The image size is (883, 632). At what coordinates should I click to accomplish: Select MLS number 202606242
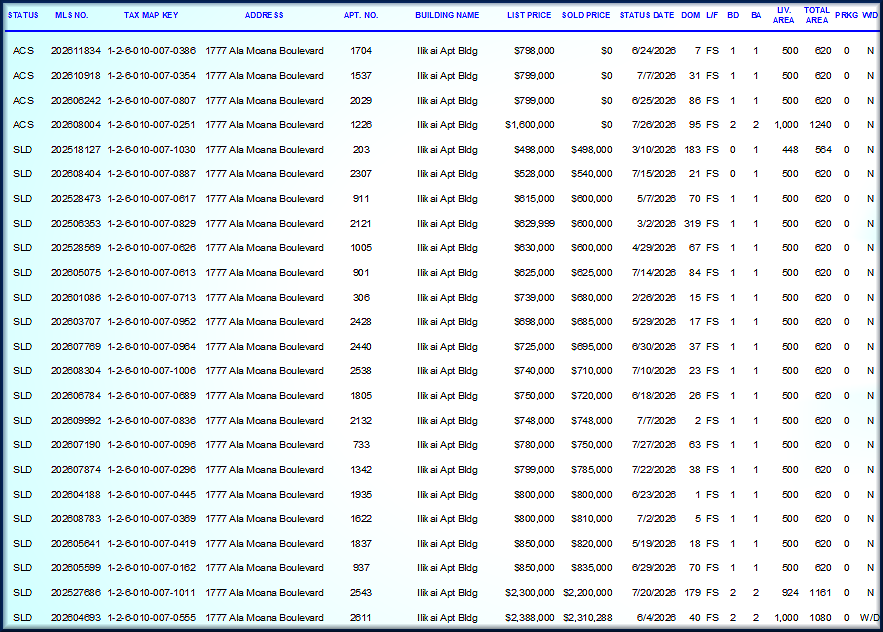coord(75,101)
